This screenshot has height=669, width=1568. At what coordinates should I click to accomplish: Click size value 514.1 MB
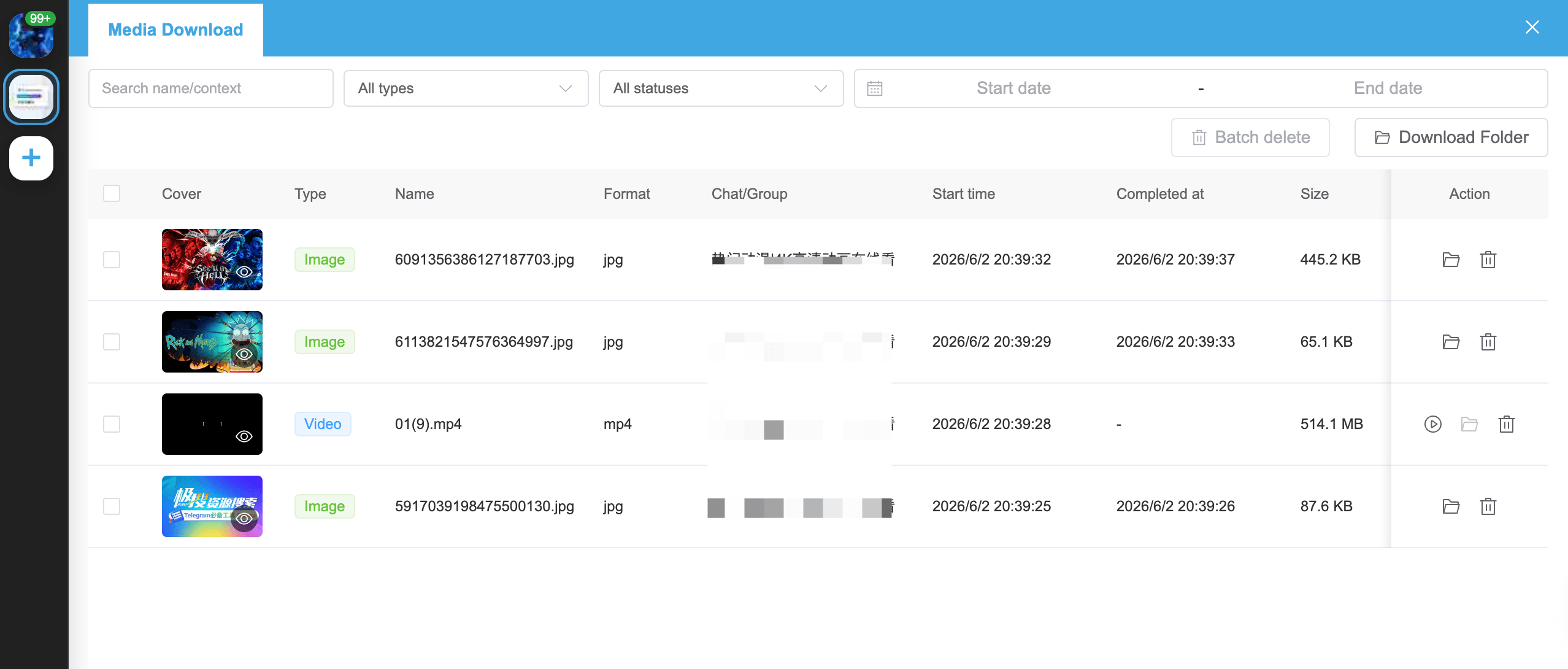(x=1332, y=424)
